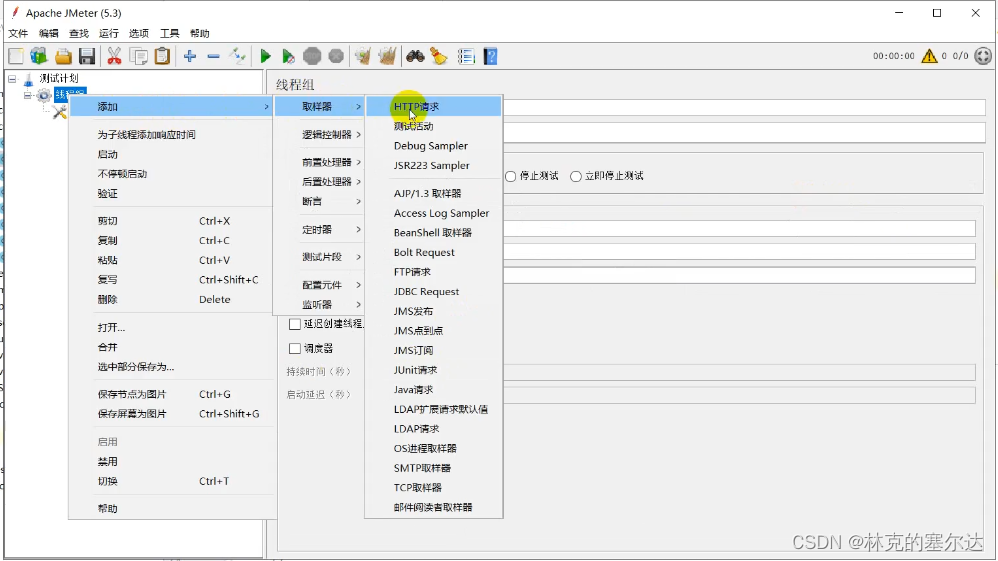This screenshot has width=998, height=561.
Task: Click the Collapse all minus icon
Action: (213, 56)
